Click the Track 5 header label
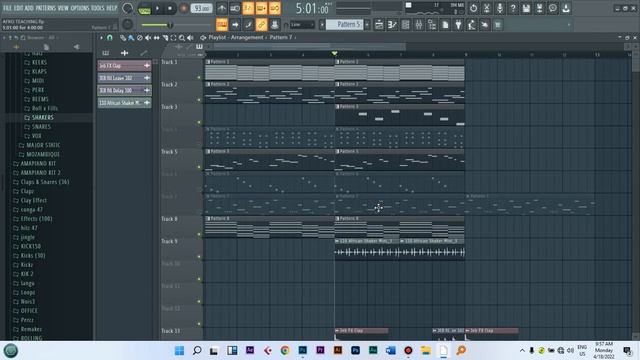 [169, 152]
